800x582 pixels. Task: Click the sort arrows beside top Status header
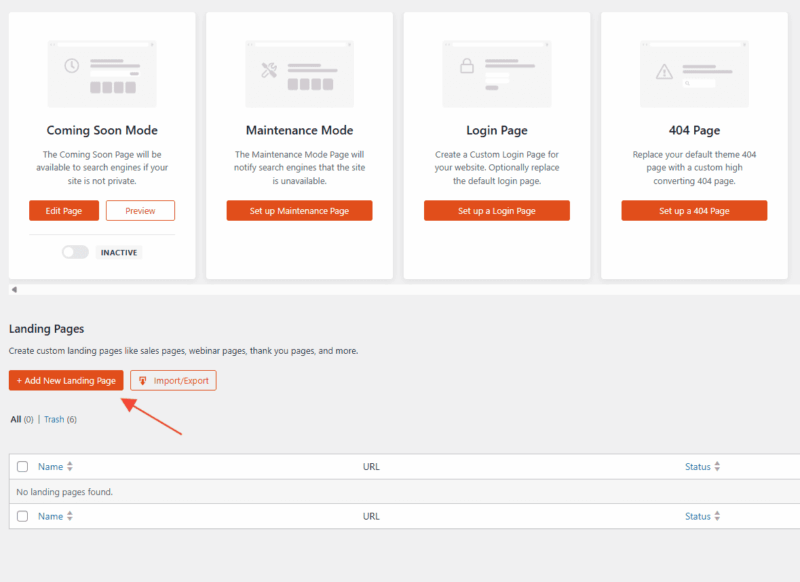pyautogui.click(x=717, y=467)
